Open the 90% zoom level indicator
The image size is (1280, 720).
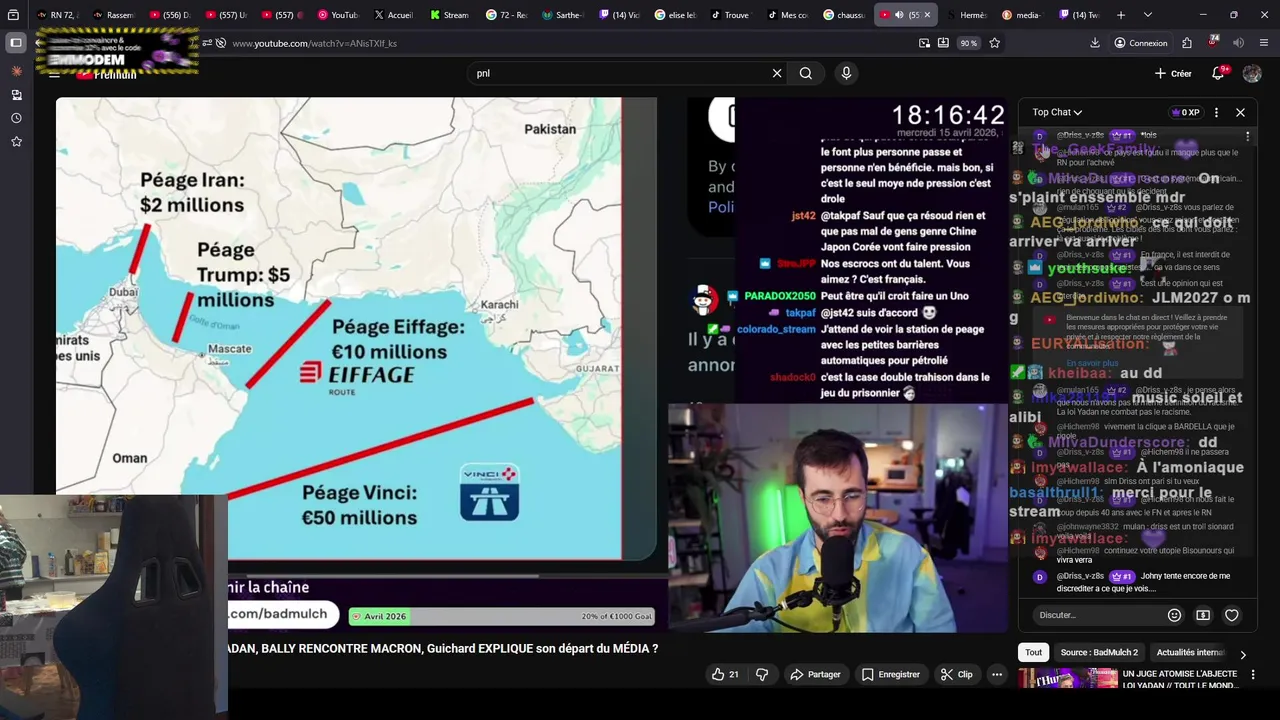coord(968,43)
